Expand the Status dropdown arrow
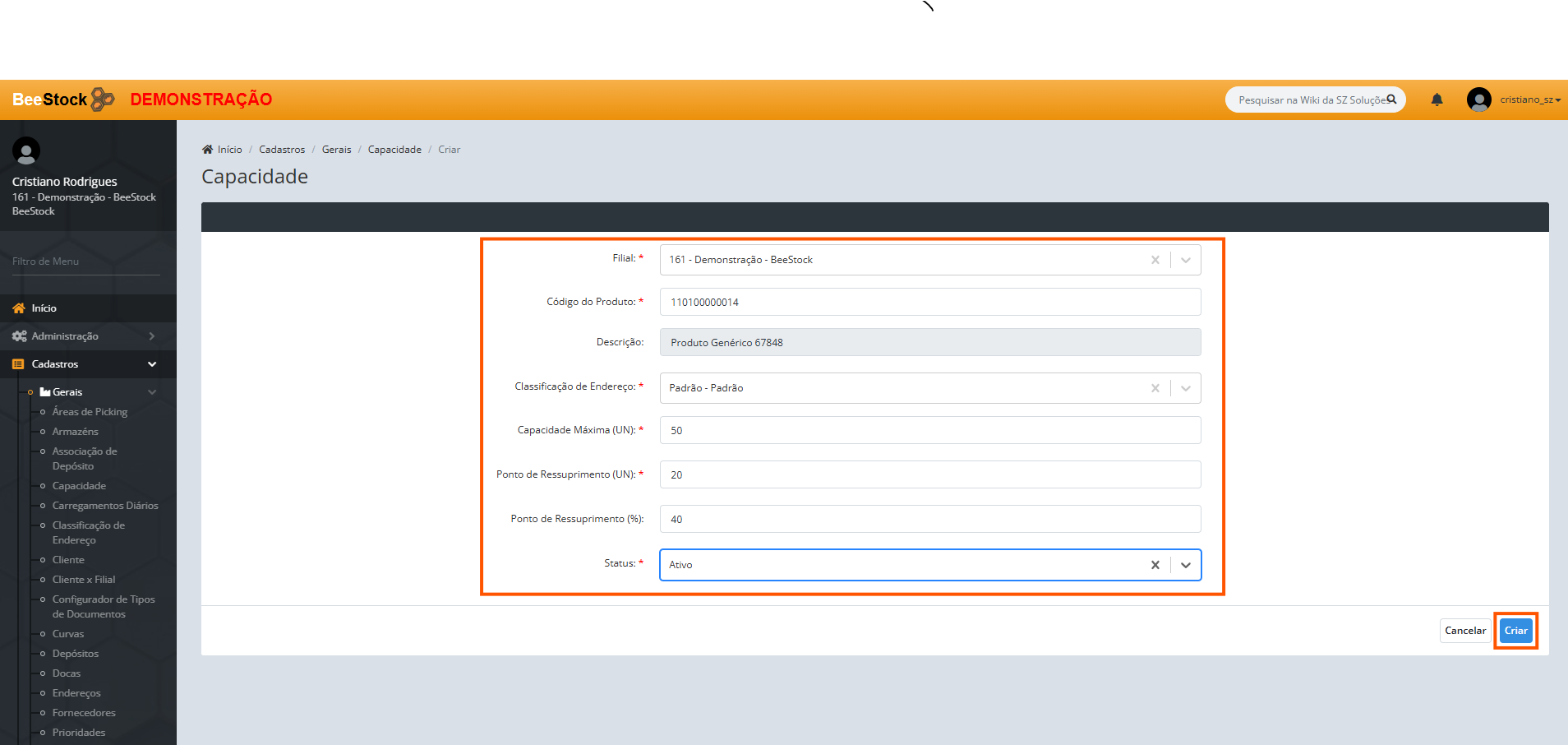The width and height of the screenshot is (1568, 745). tap(1185, 565)
